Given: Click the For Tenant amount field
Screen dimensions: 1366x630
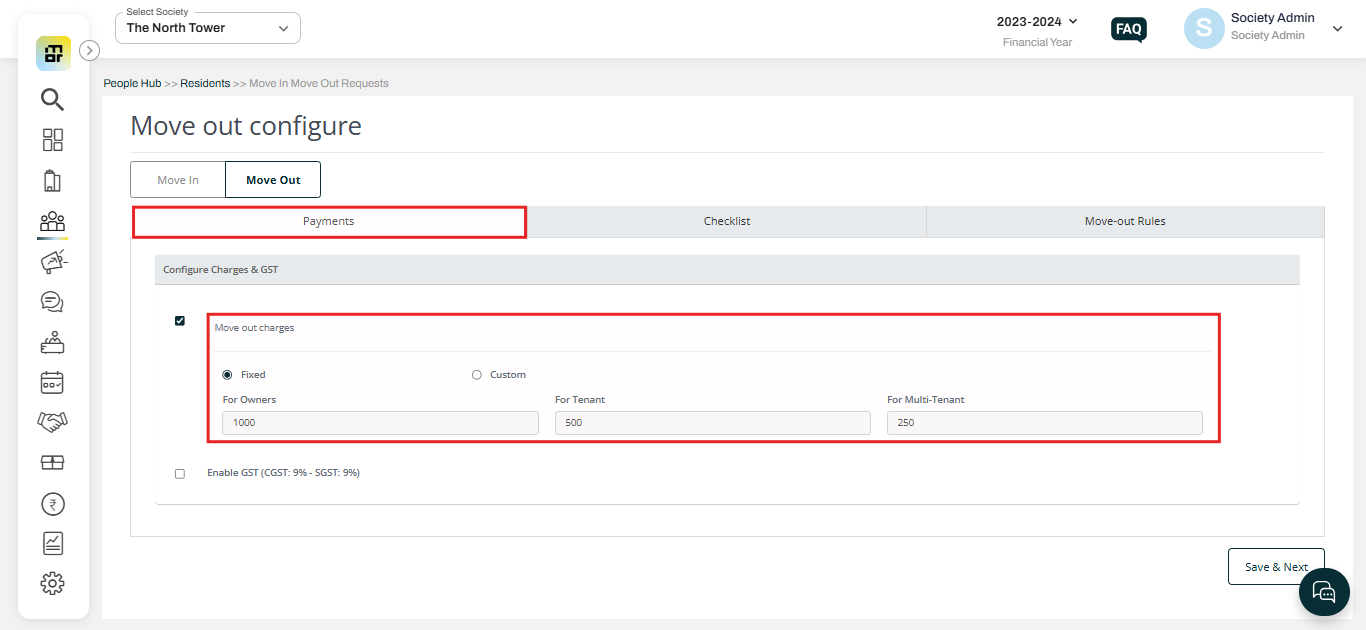Looking at the screenshot, I should (713, 423).
